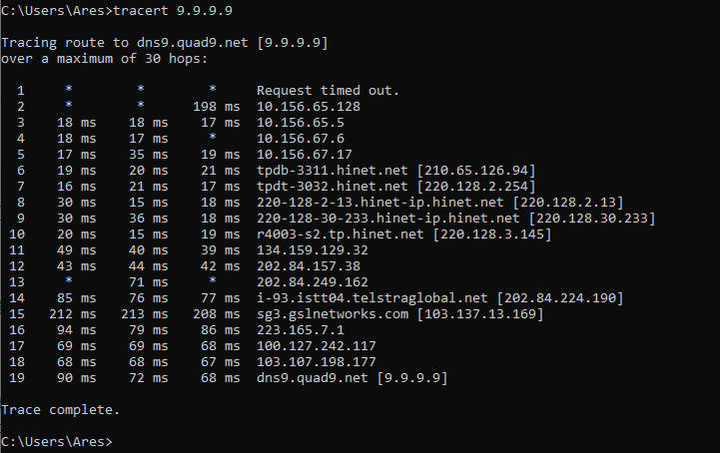Click final hop dns9.quad9.net [9.9.9.9]
720x453 pixels.
click(352, 378)
